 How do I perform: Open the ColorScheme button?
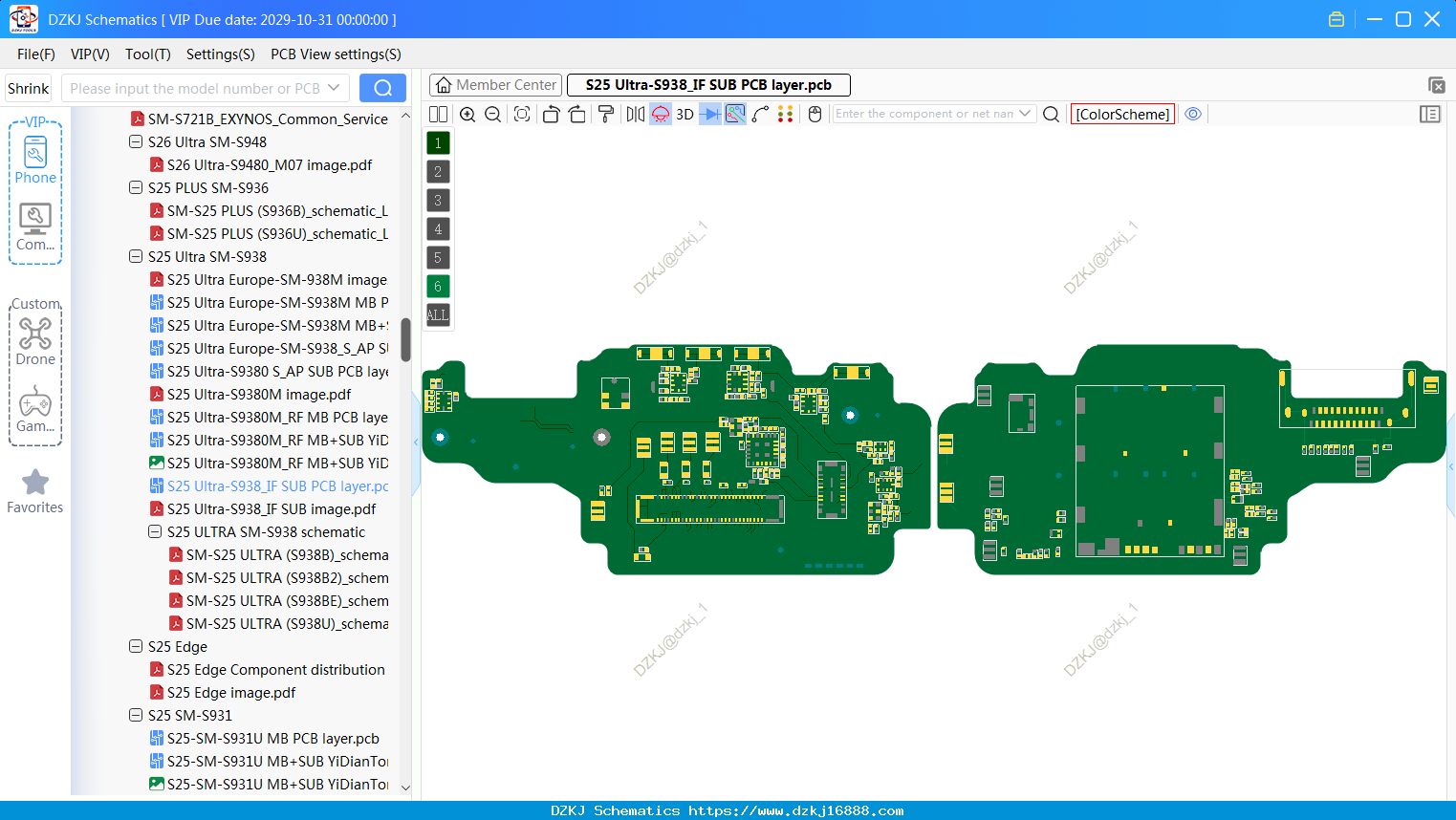(x=1122, y=114)
